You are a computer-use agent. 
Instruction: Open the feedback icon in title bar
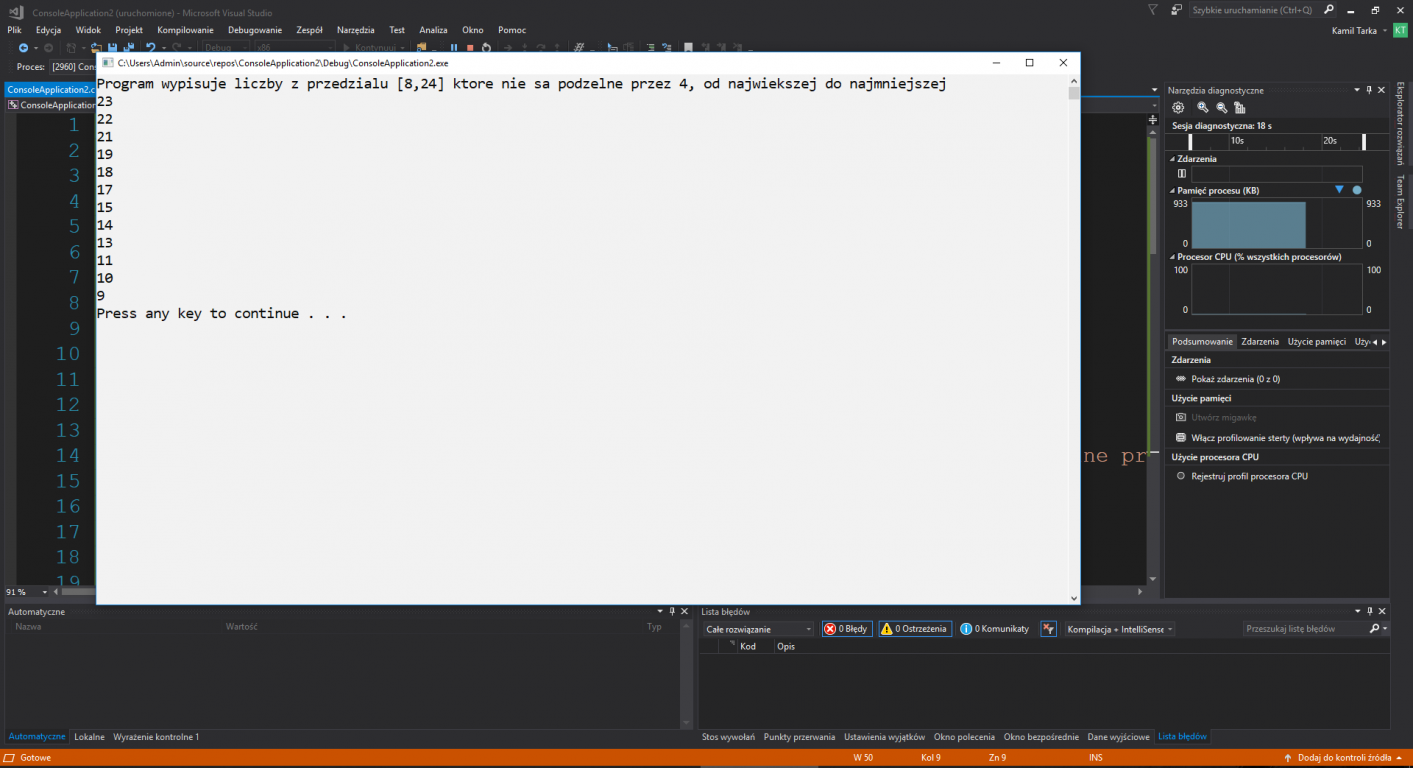[1177, 9]
